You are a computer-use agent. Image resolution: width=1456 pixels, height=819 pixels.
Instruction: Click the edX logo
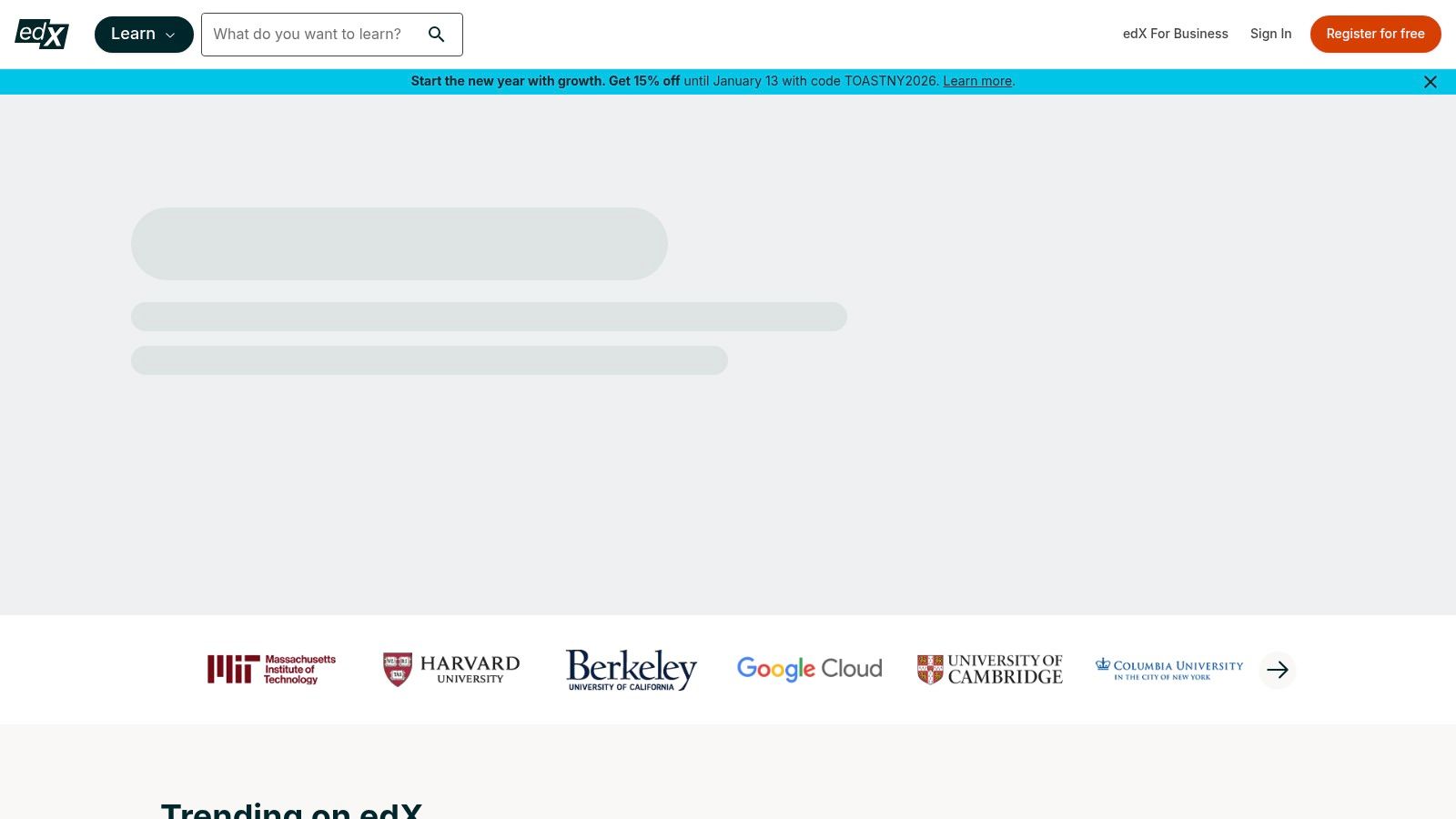pyautogui.click(x=41, y=34)
